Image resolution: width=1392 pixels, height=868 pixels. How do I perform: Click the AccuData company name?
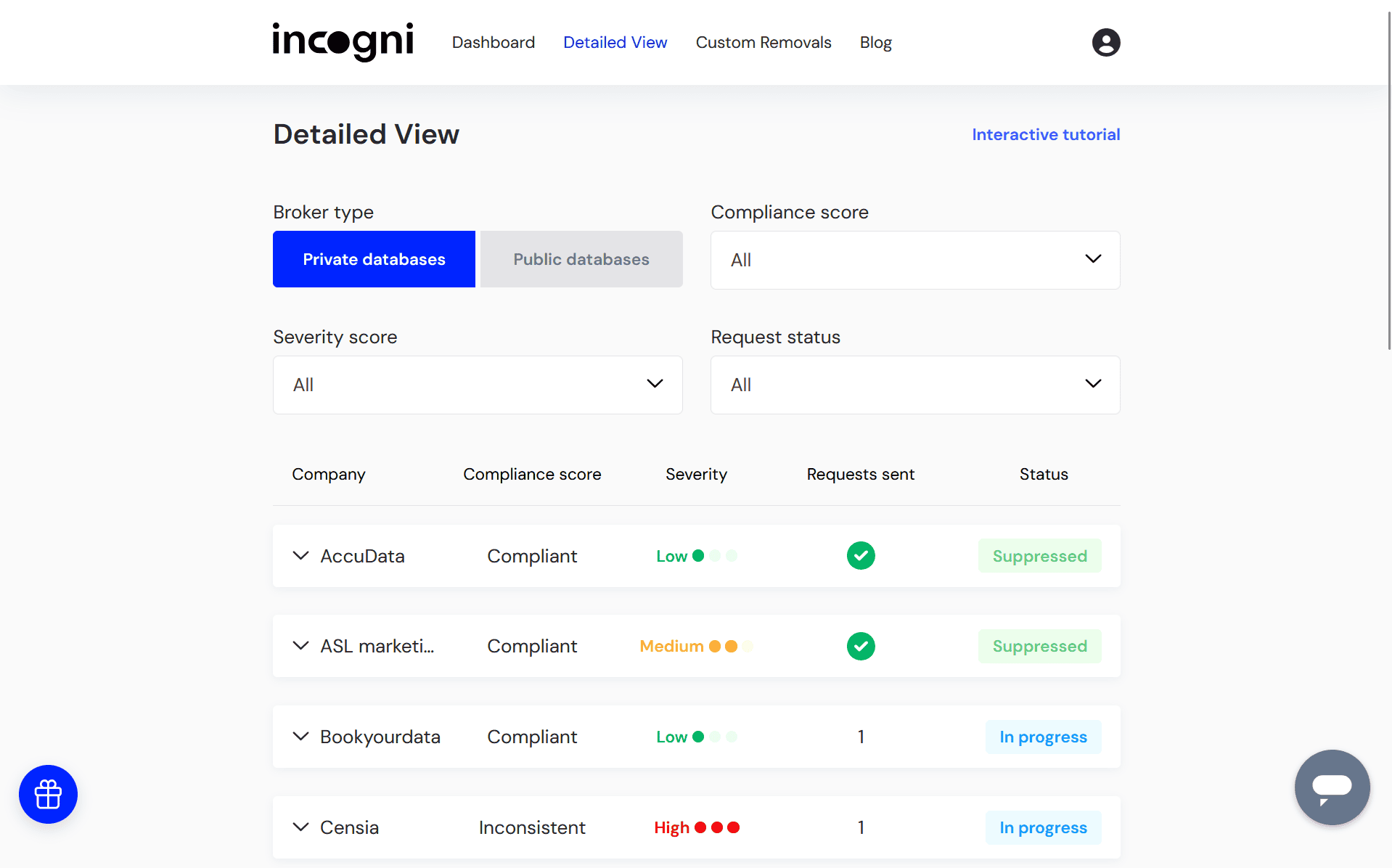point(362,556)
